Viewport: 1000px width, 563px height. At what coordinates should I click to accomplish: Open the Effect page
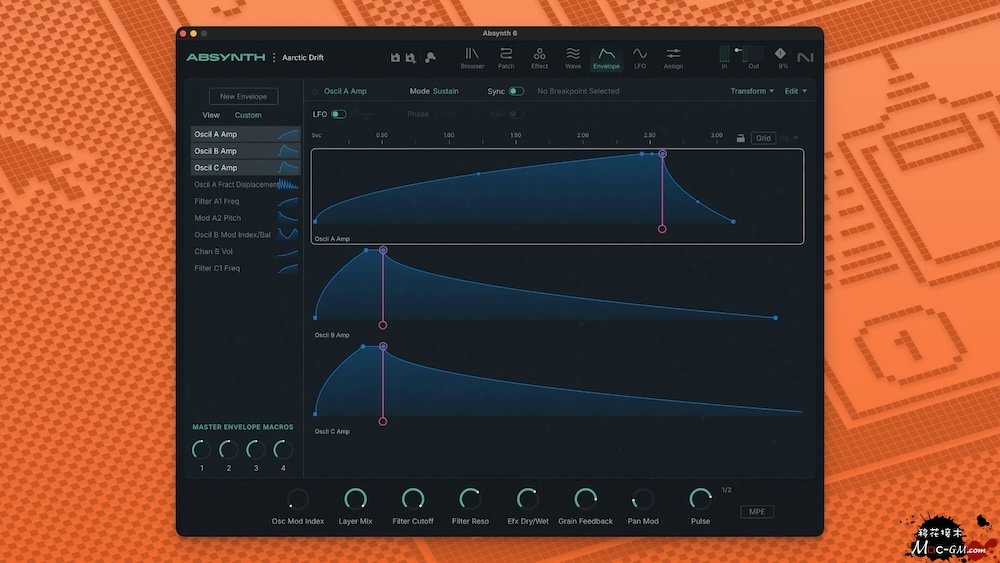click(x=539, y=58)
